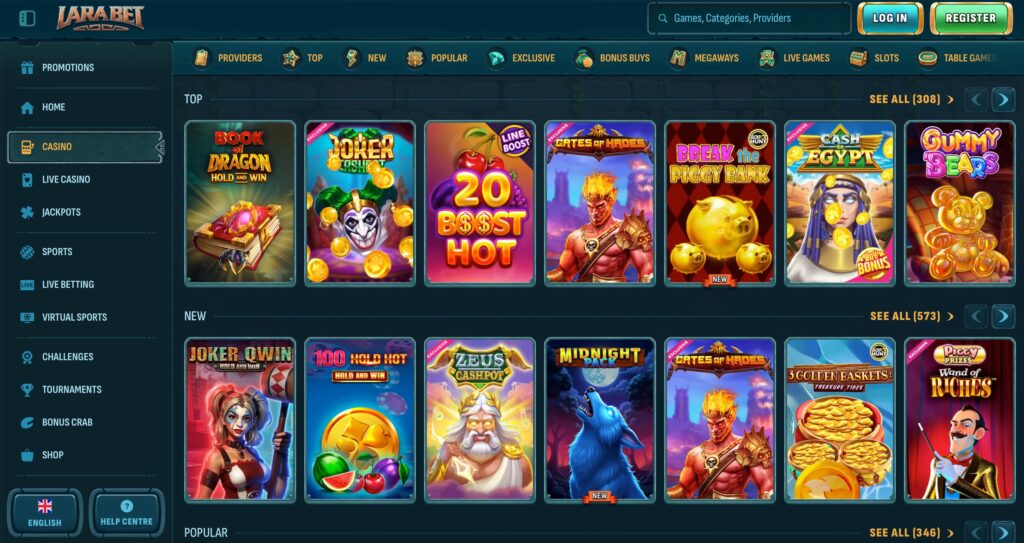Screen dimensions: 1024x543
Task: Open the Tournaments trophy icon
Action: 27,389
